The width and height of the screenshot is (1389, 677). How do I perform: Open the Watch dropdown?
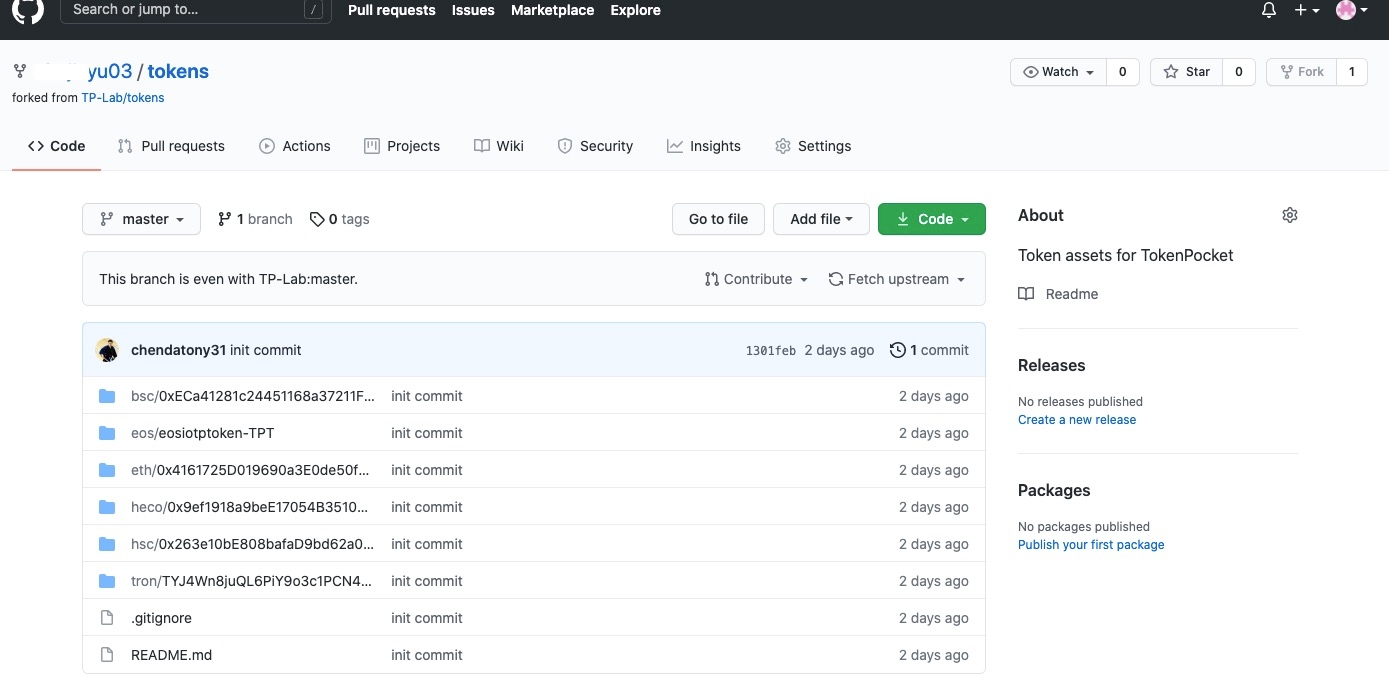[x=1058, y=72]
